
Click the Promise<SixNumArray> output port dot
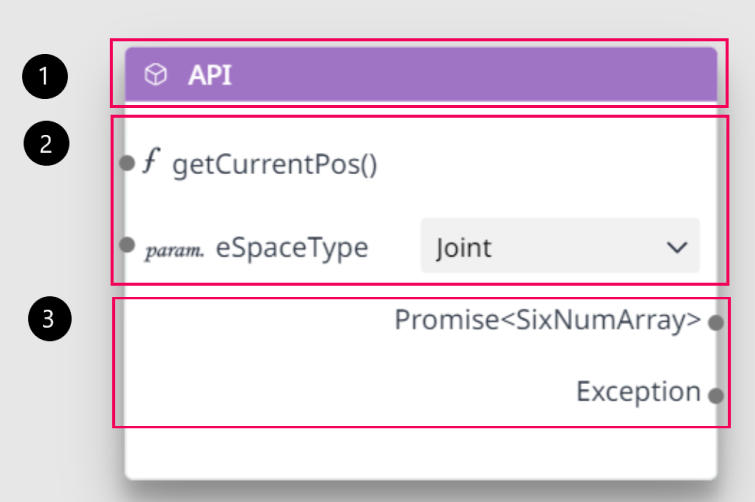pos(716,322)
